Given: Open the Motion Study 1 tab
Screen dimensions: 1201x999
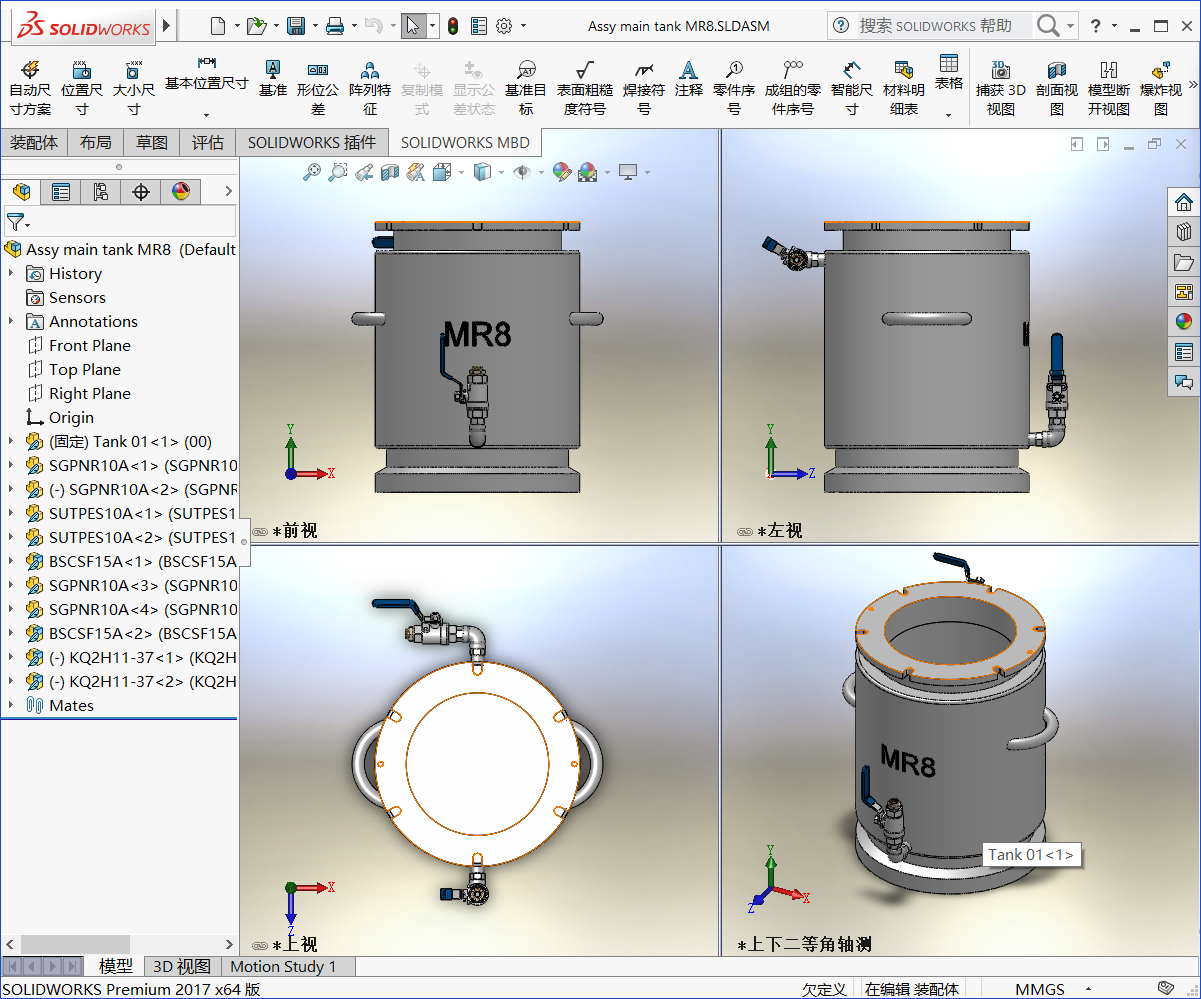Looking at the screenshot, I should click(x=284, y=966).
